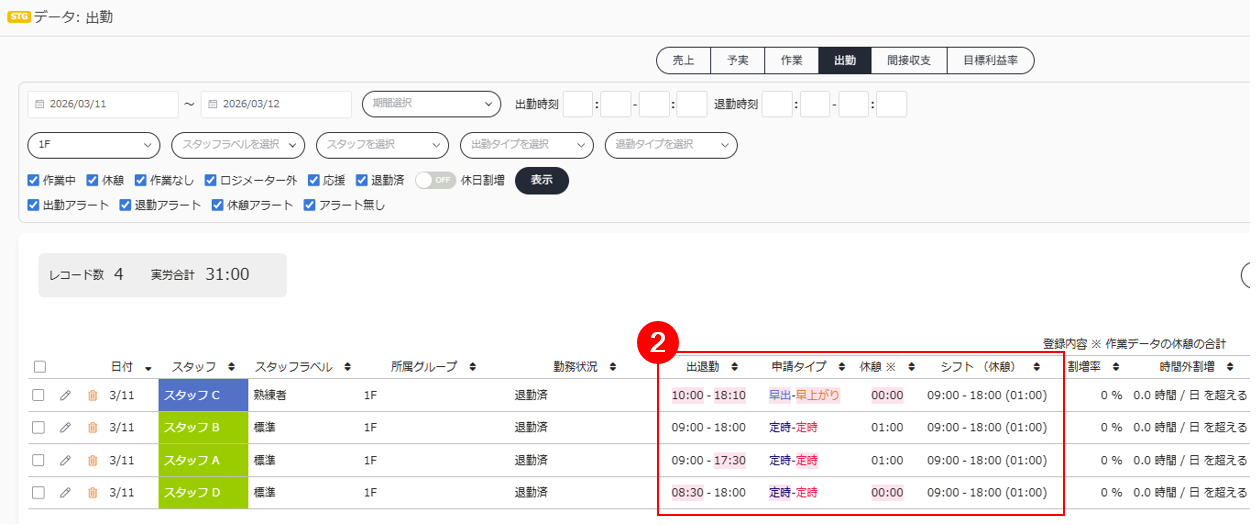Viewport: 1256px width, 525px height.
Task: Sort by 申請タイプ column header
Action: point(804,366)
